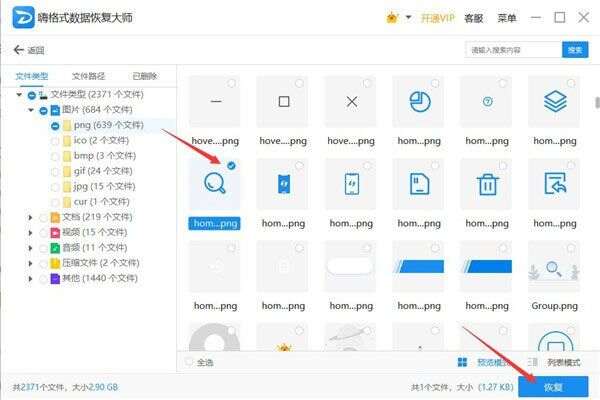The height and width of the screenshot is (400, 600).
Task: Switch to the 文件路径 tab
Action: point(89,76)
